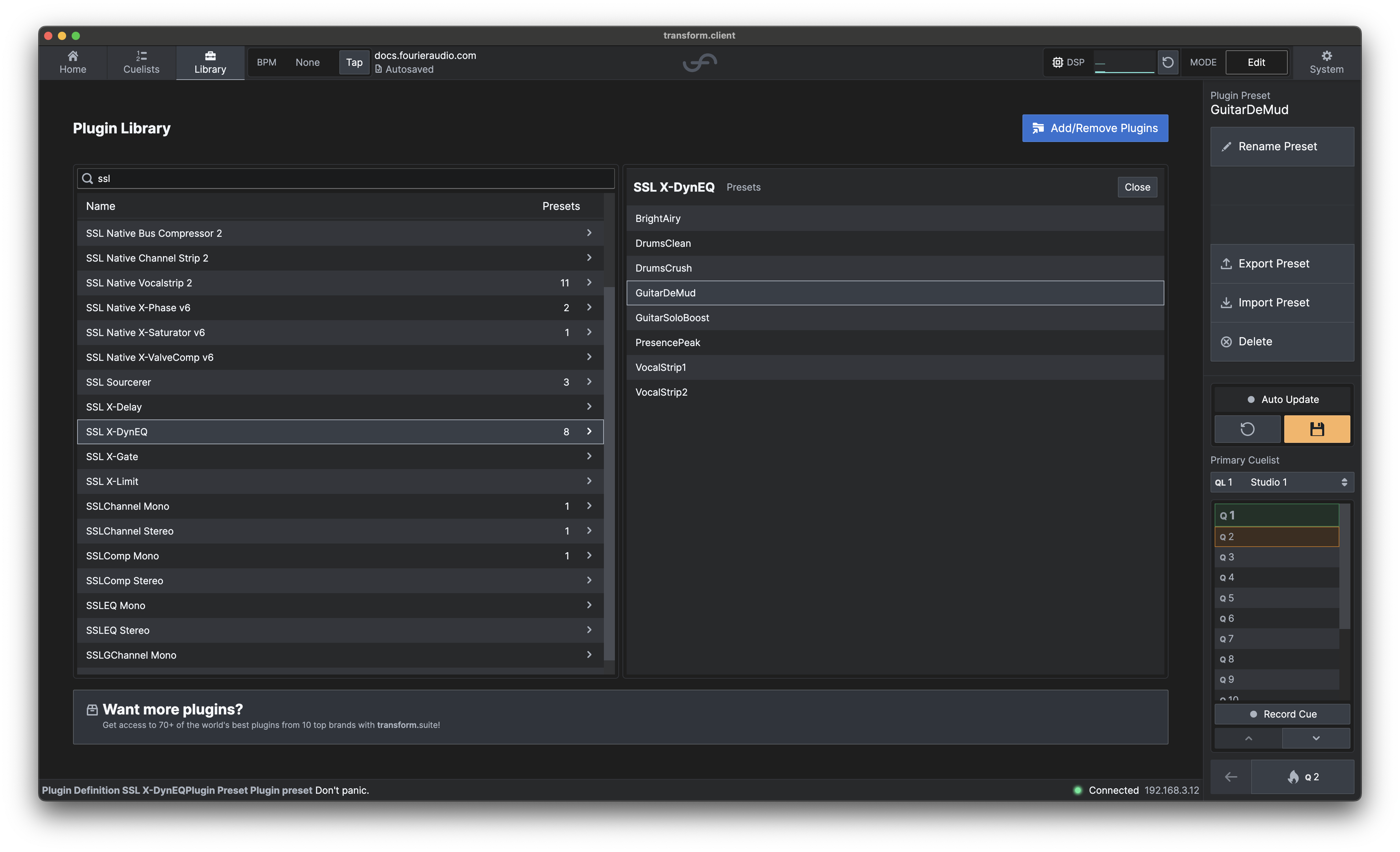This screenshot has width=1400, height=852.
Task: Click the BPM None value
Action: pos(307,62)
